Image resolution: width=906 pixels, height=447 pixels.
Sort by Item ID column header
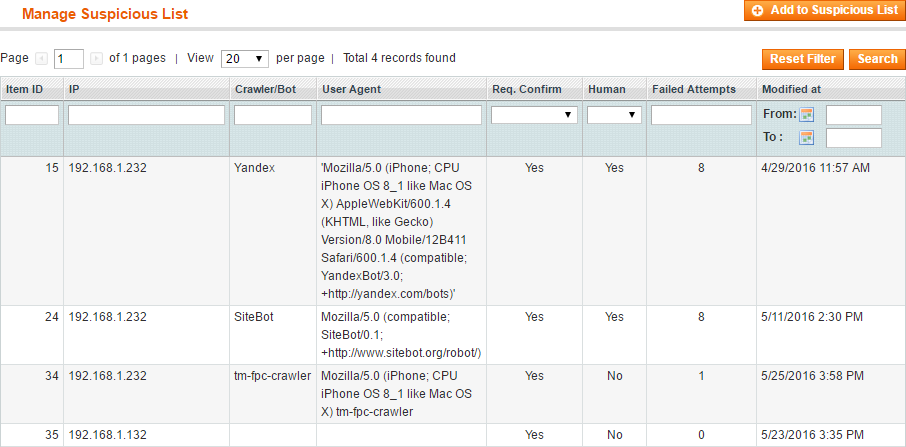(24, 90)
